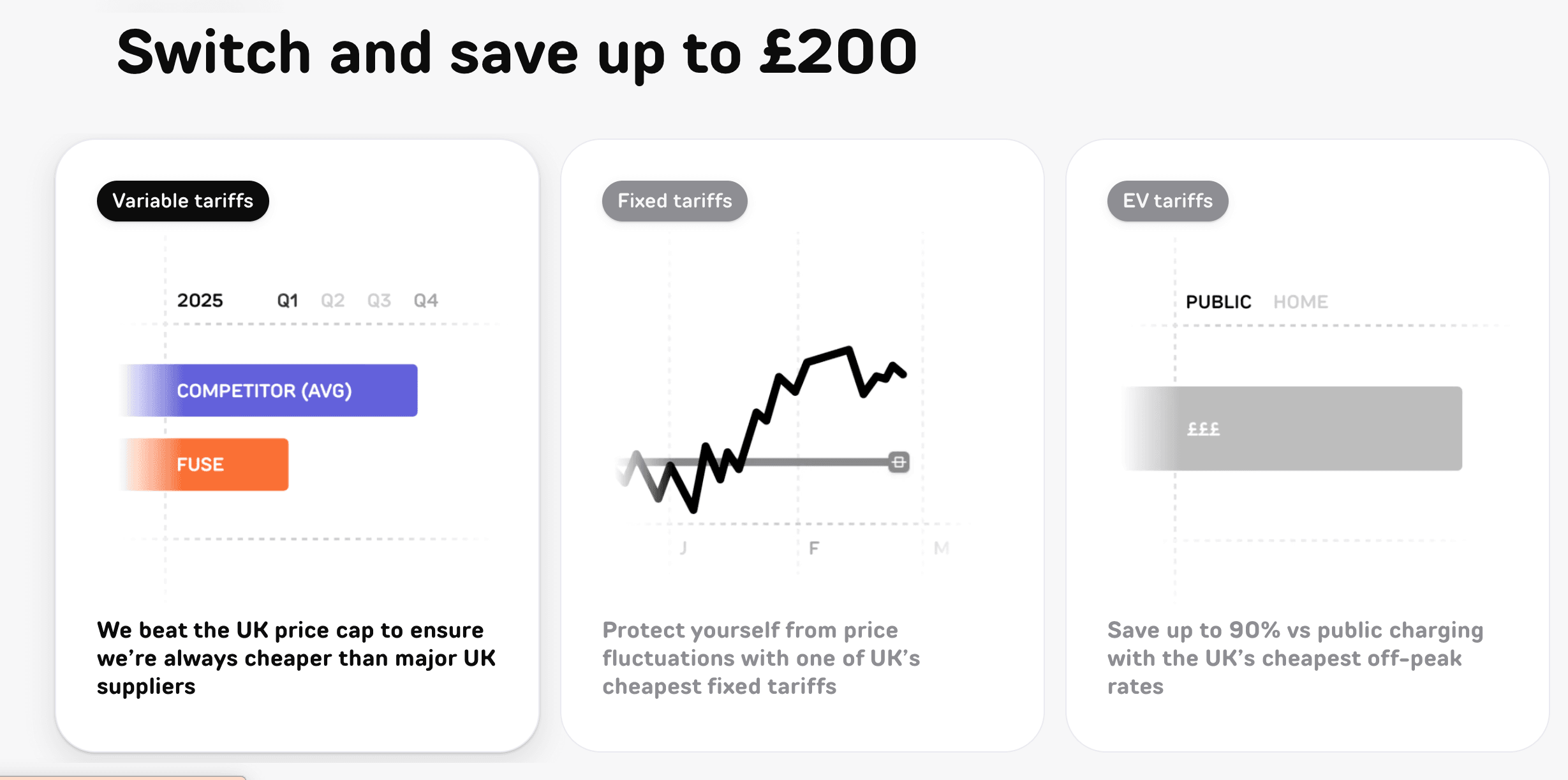Open the EV tariffs pill
The width and height of the screenshot is (1568, 780).
(x=1167, y=201)
